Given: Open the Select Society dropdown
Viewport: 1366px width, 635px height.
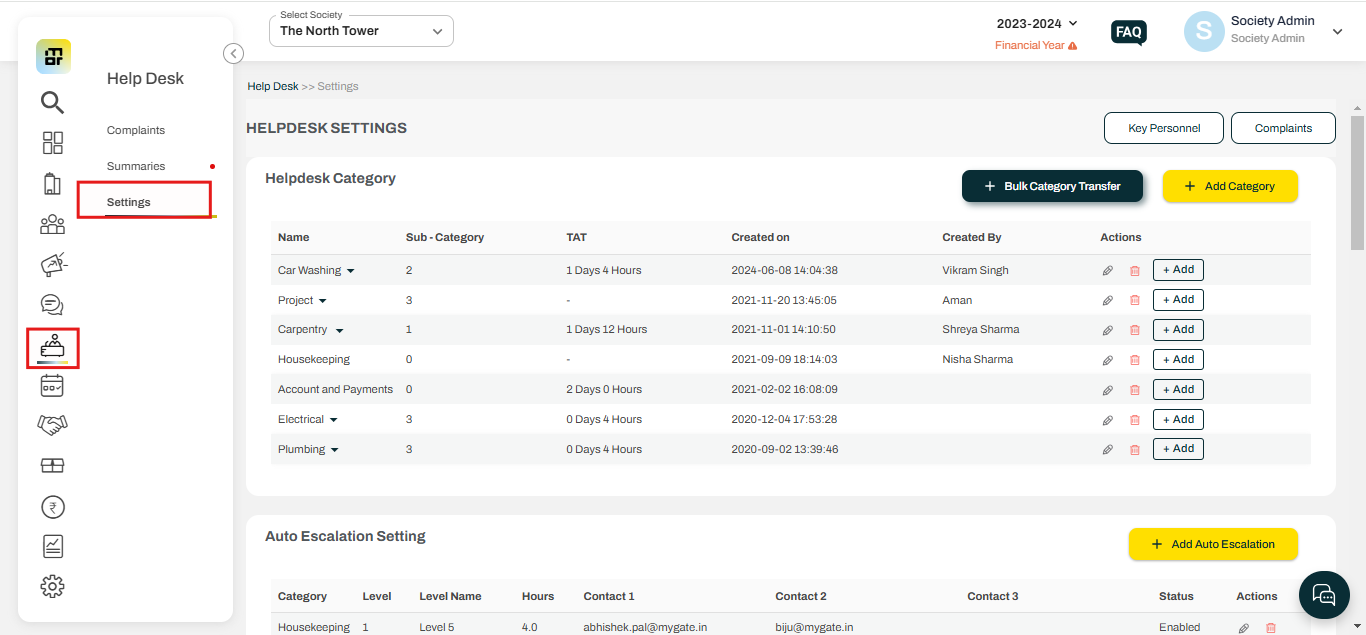Looking at the screenshot, I should [361, 31].
